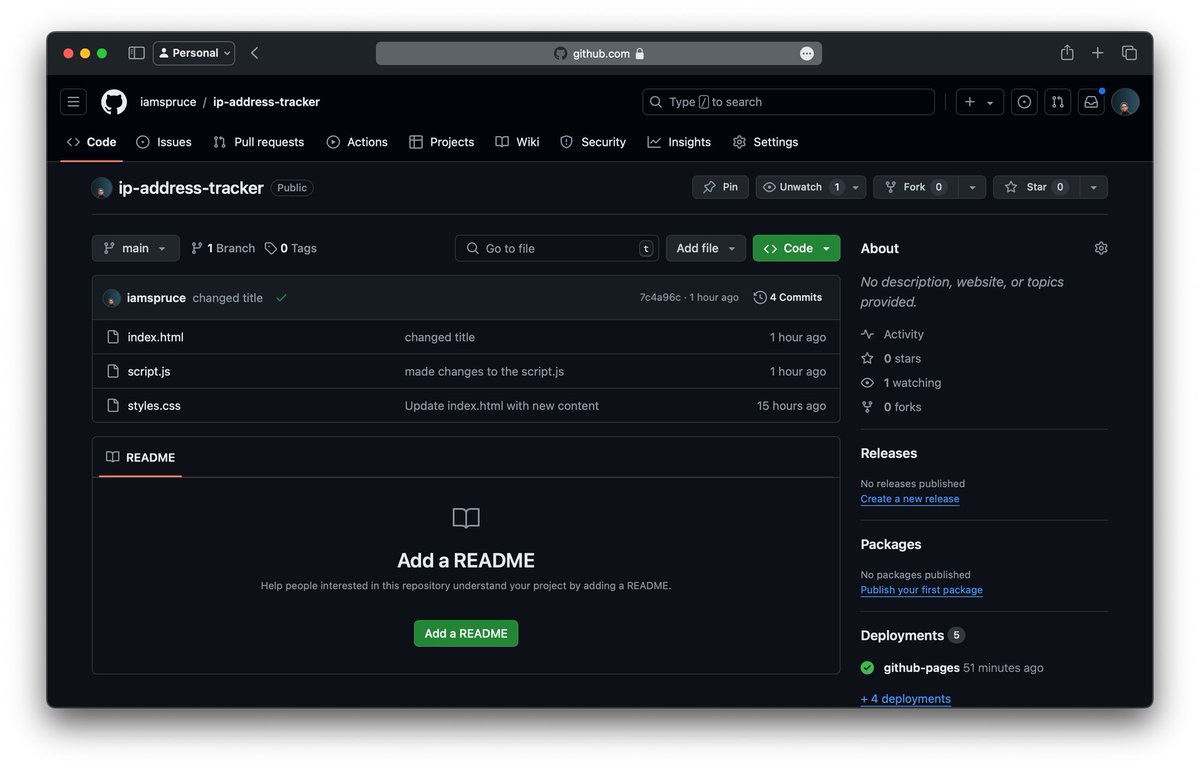Click the Safari github.com address bar

point(599,54)
